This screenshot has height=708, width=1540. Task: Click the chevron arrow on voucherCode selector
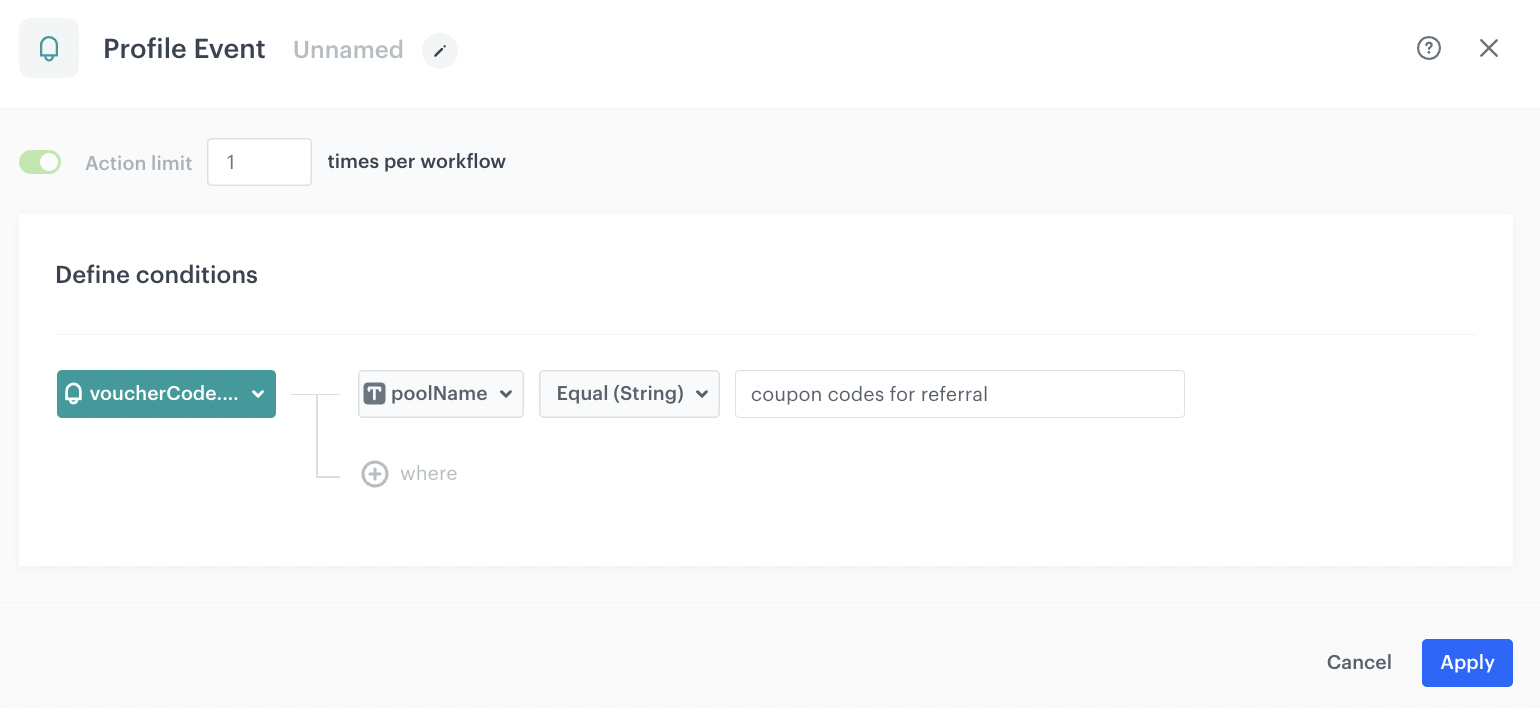258,394
